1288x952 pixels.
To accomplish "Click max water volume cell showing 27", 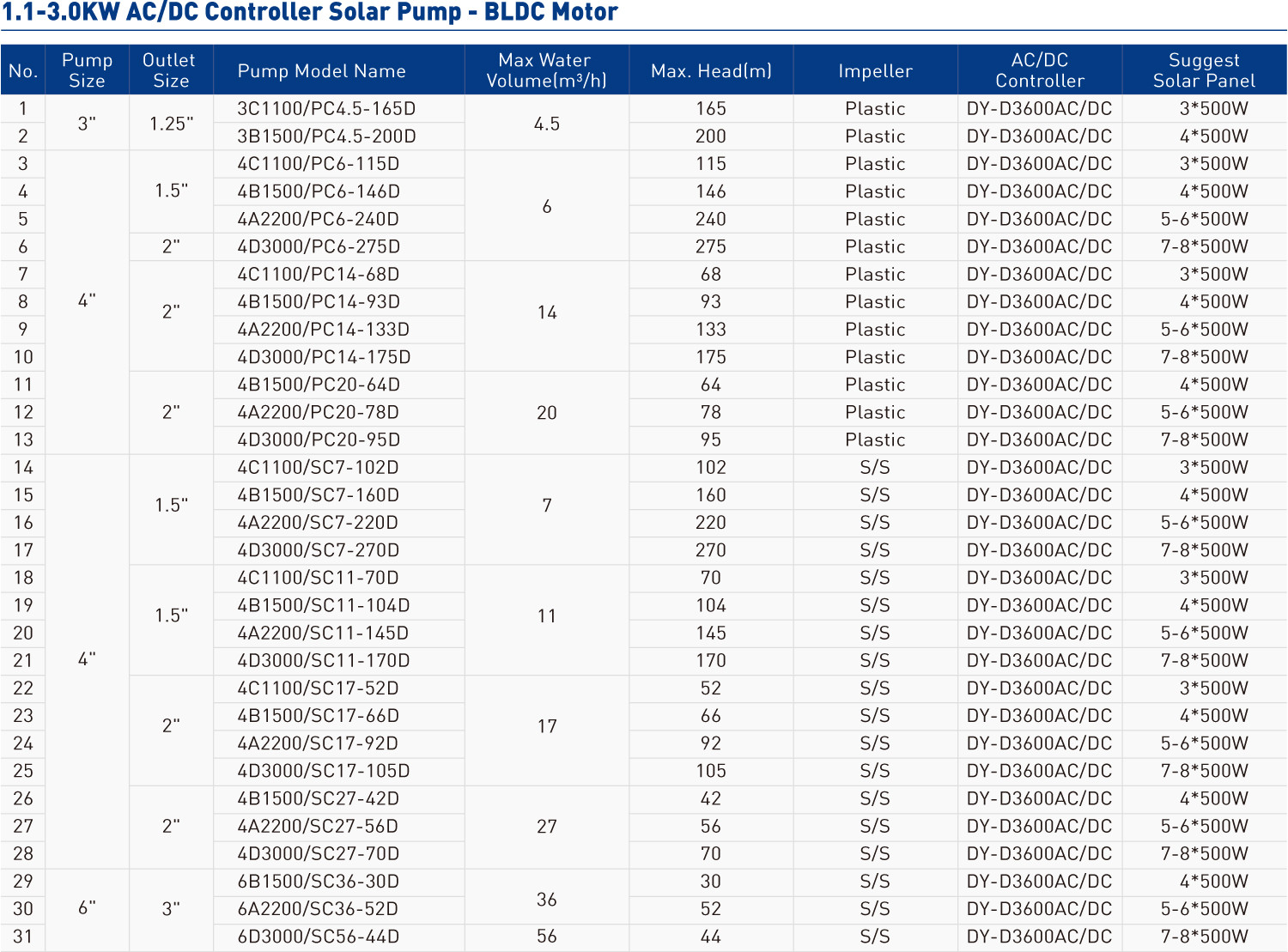I will point(547,827).
